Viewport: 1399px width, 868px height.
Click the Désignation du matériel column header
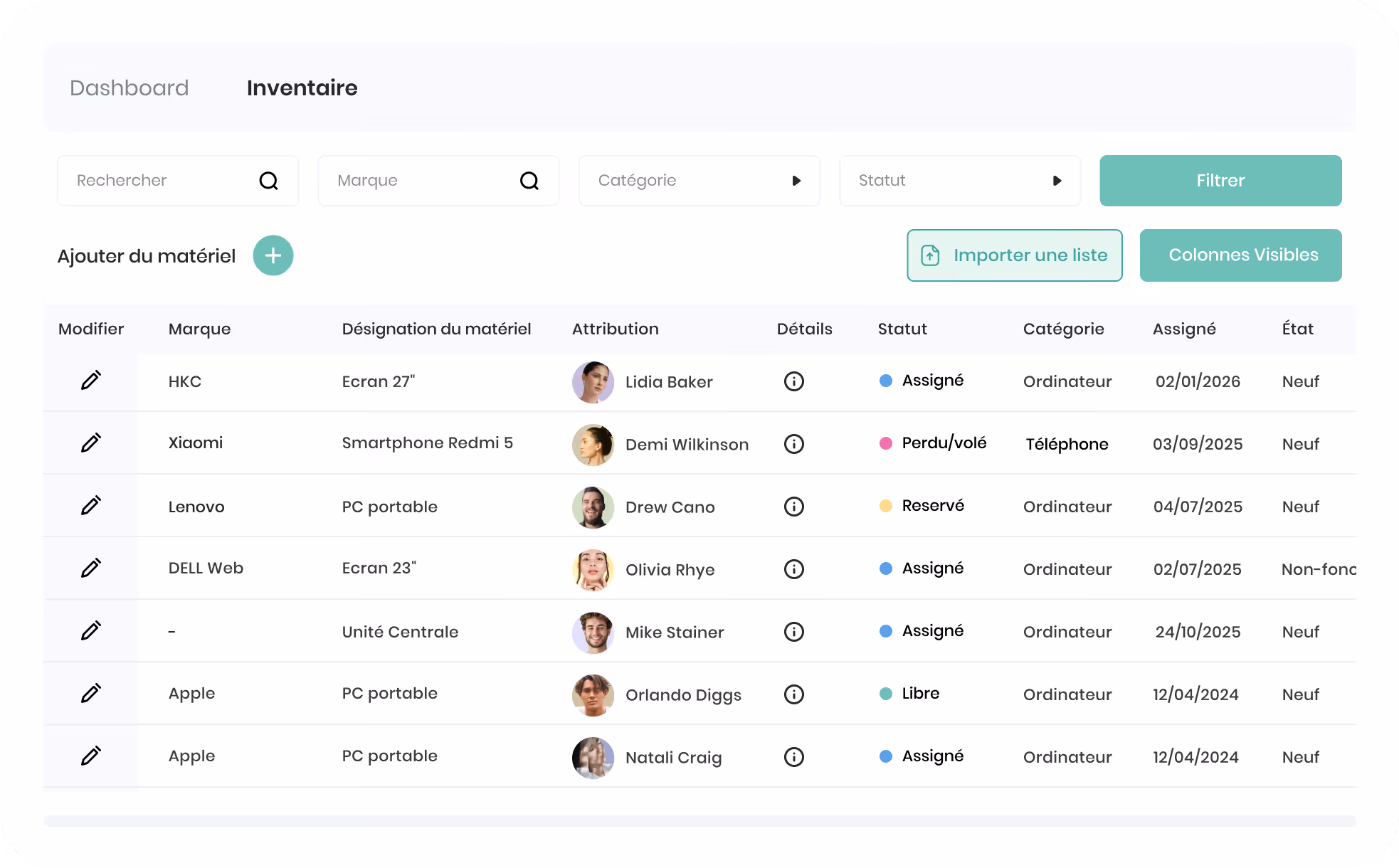[x=436, y=329]
